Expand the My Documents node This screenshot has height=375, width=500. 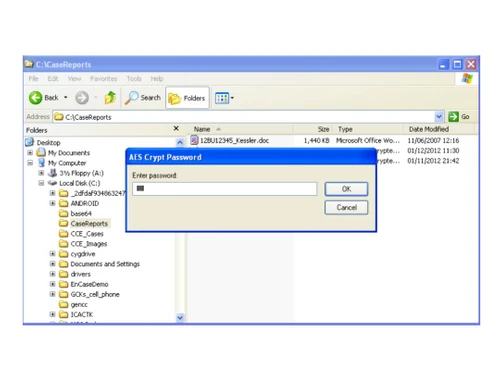(x=30, y=153)
